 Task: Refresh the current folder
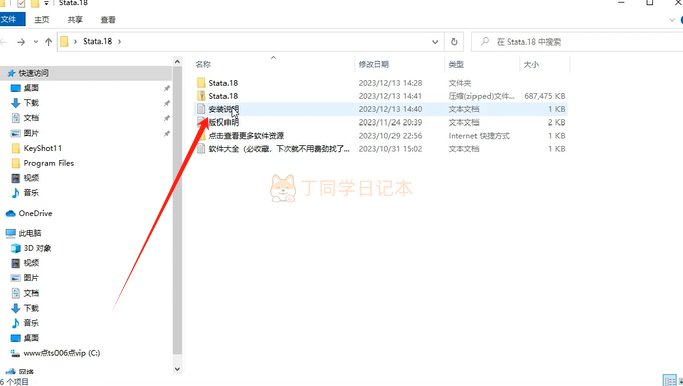454,42
